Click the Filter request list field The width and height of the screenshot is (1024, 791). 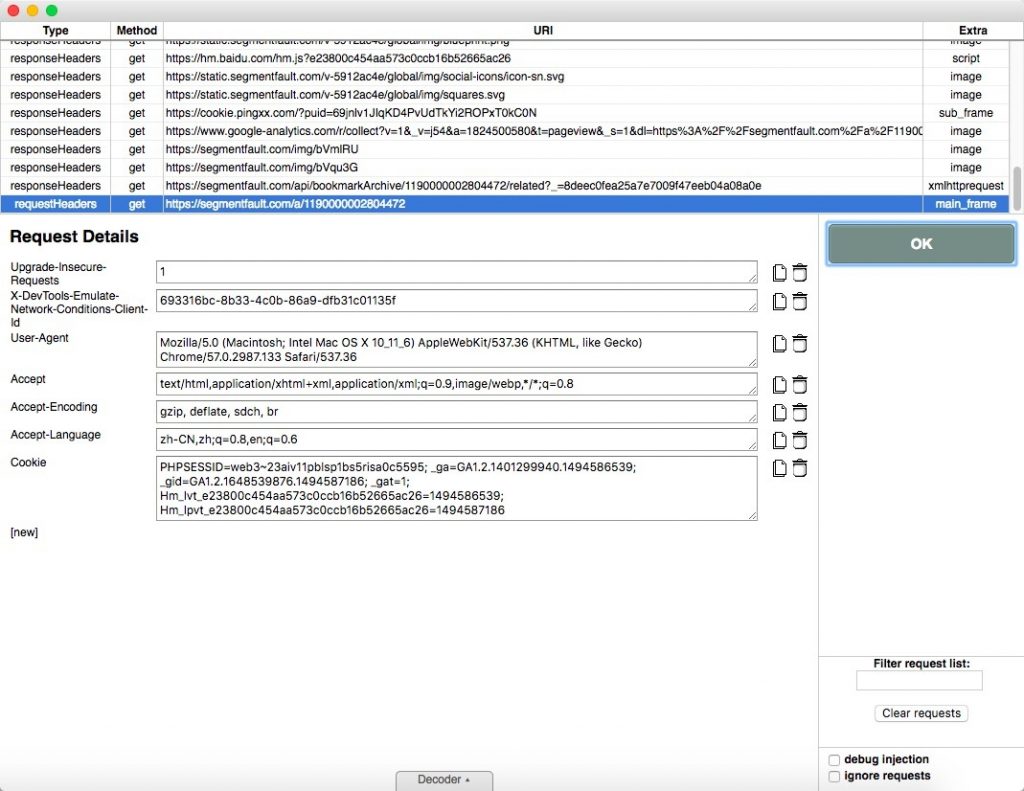point(919,681)
